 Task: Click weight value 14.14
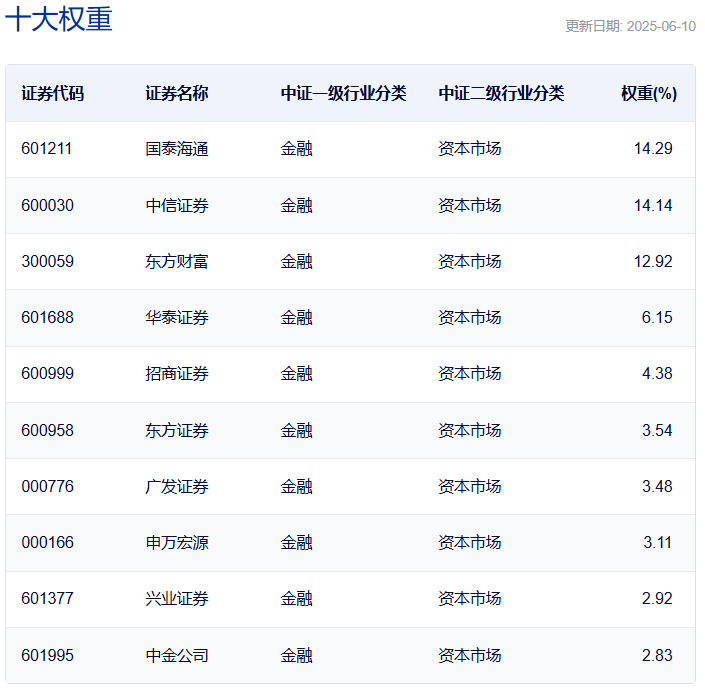tap(653, 205)
